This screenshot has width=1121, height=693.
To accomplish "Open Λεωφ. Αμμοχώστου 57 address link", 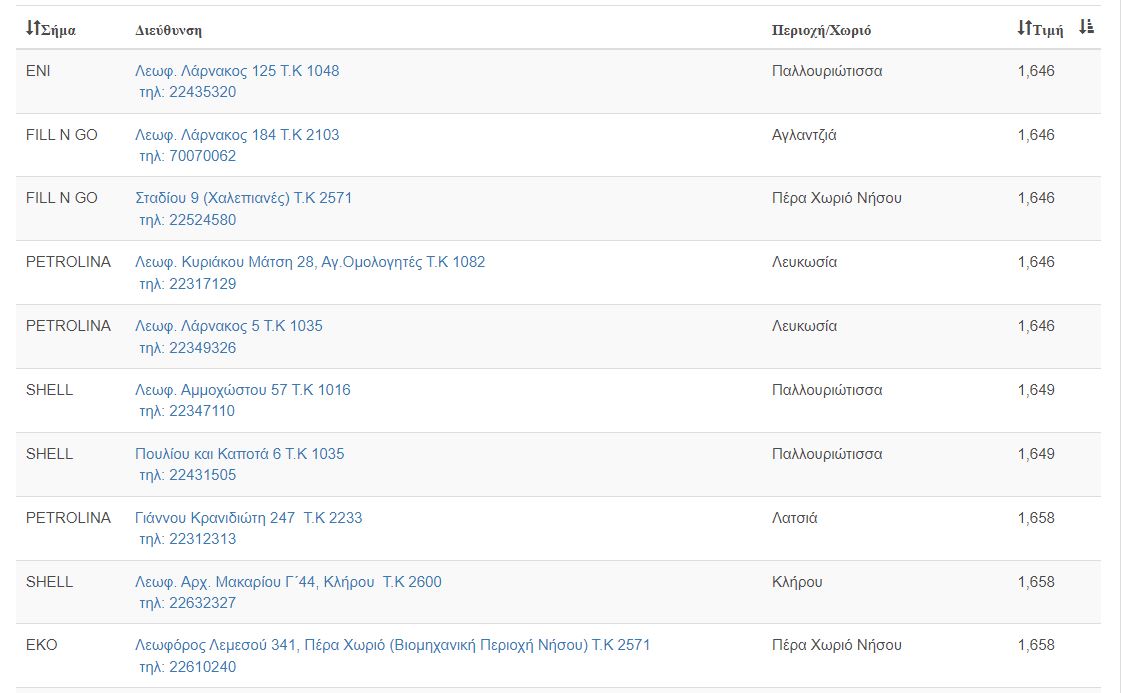I will [x=243, y=390].
